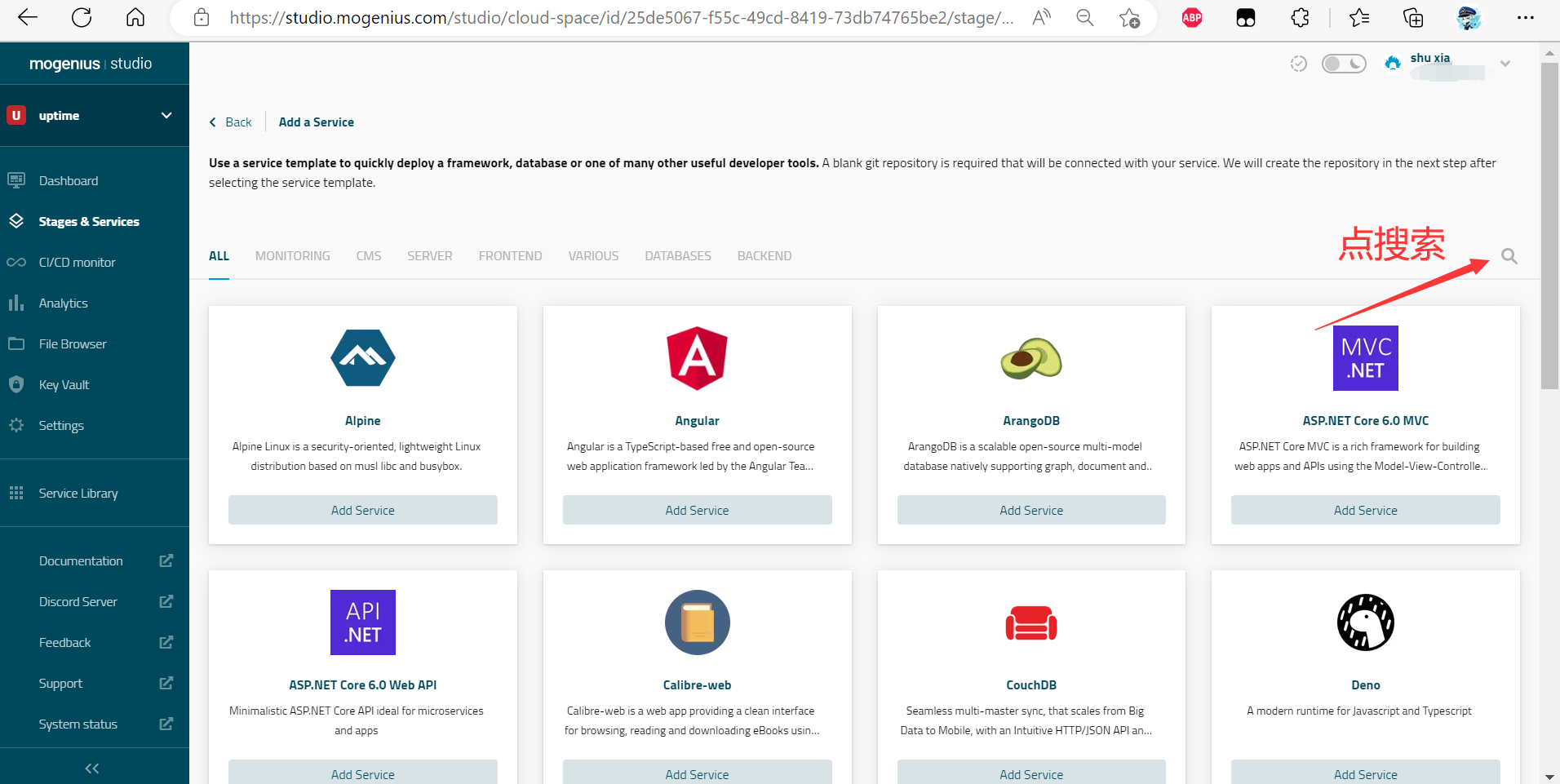
Task: Collapse the sidebar with double chevron
Action: coord(92,768)
